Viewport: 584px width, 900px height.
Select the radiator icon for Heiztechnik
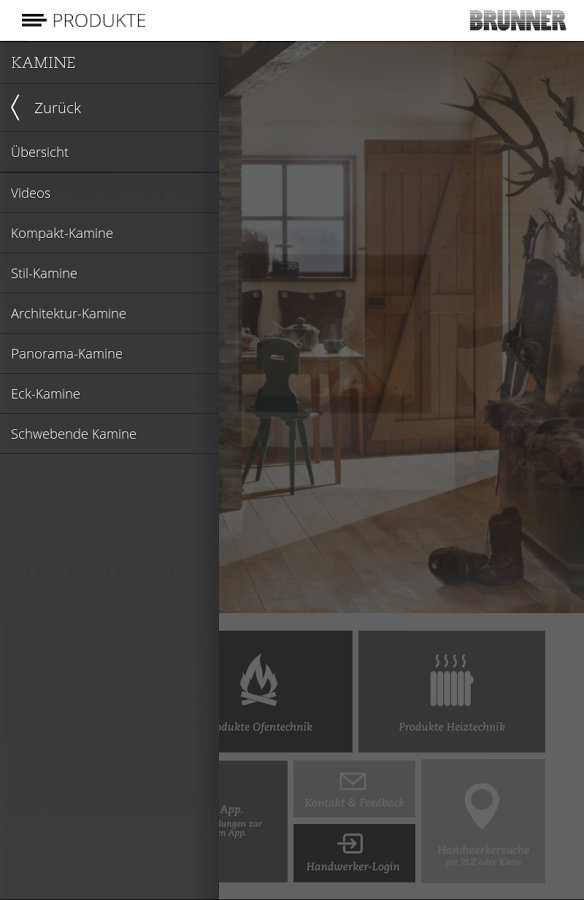[x=451, y=680]
